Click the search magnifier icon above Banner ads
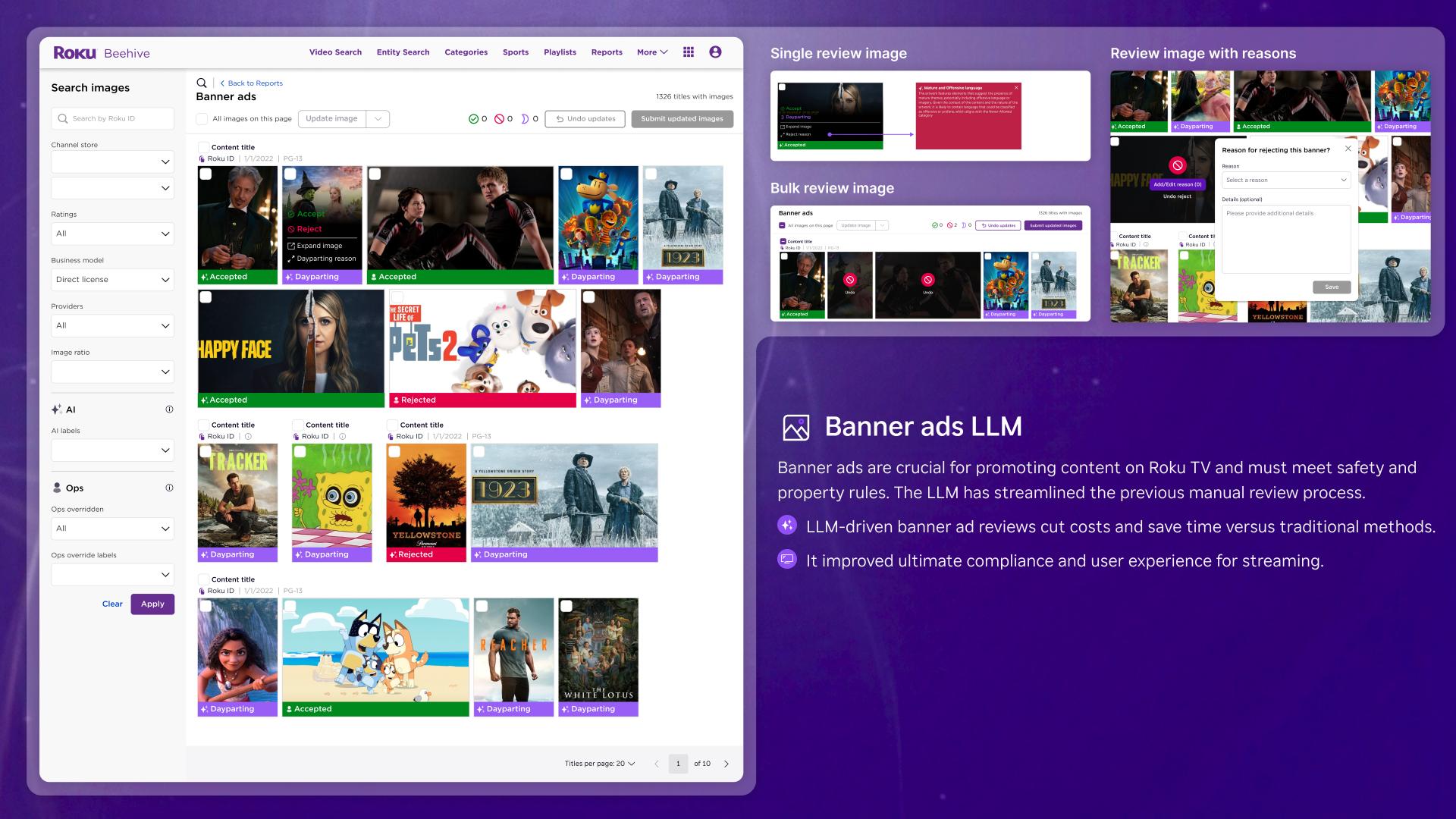This screenshot has width=1456, height=819. (x=201, y=83)
